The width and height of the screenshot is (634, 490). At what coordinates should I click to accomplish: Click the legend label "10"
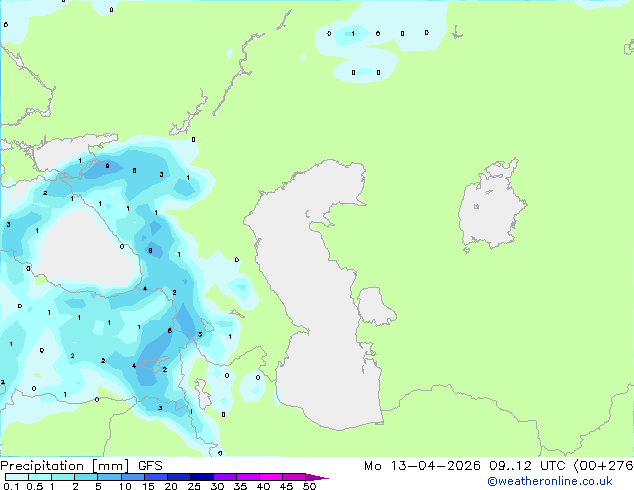[x=125, y=486]
